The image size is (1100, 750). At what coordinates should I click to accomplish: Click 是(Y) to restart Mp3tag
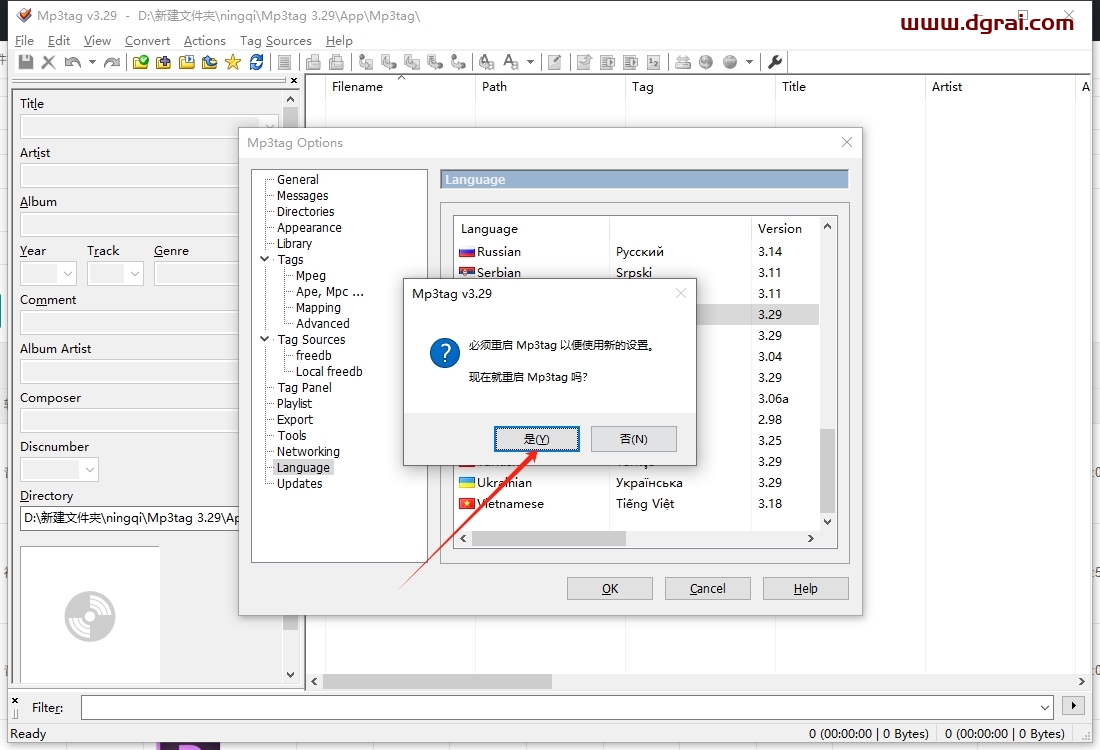point(537,439)
